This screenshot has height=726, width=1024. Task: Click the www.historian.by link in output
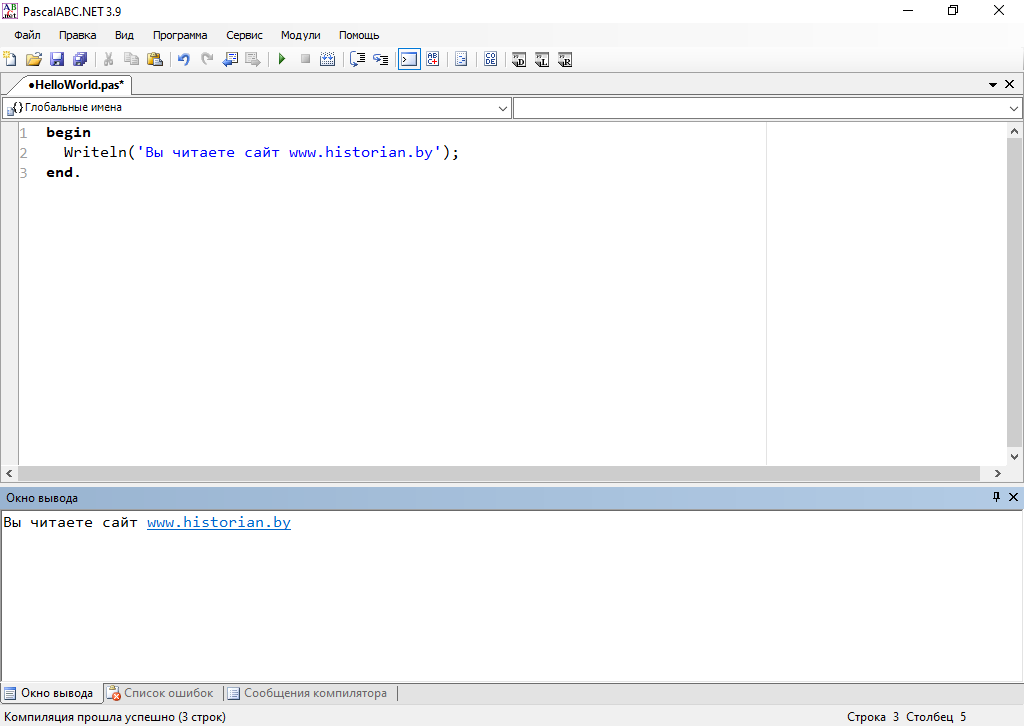(x=218, y=523)
